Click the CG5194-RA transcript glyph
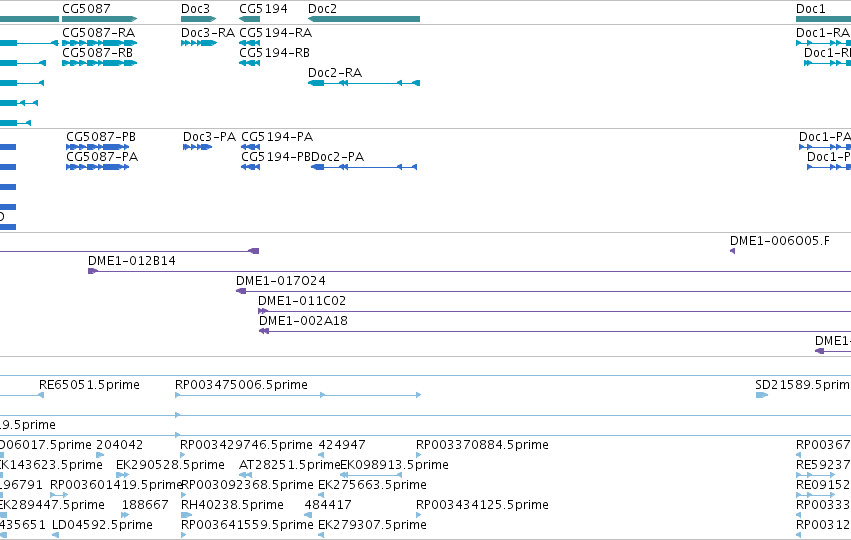This screenshot has width=851, height=540. click(x=250, y=43)
